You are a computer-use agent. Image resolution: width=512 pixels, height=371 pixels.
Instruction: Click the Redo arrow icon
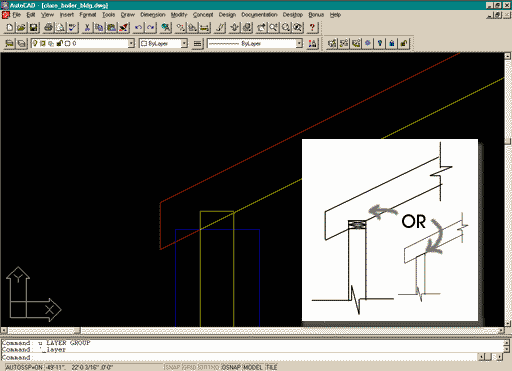pyautogui.click(x=151, y=28)
